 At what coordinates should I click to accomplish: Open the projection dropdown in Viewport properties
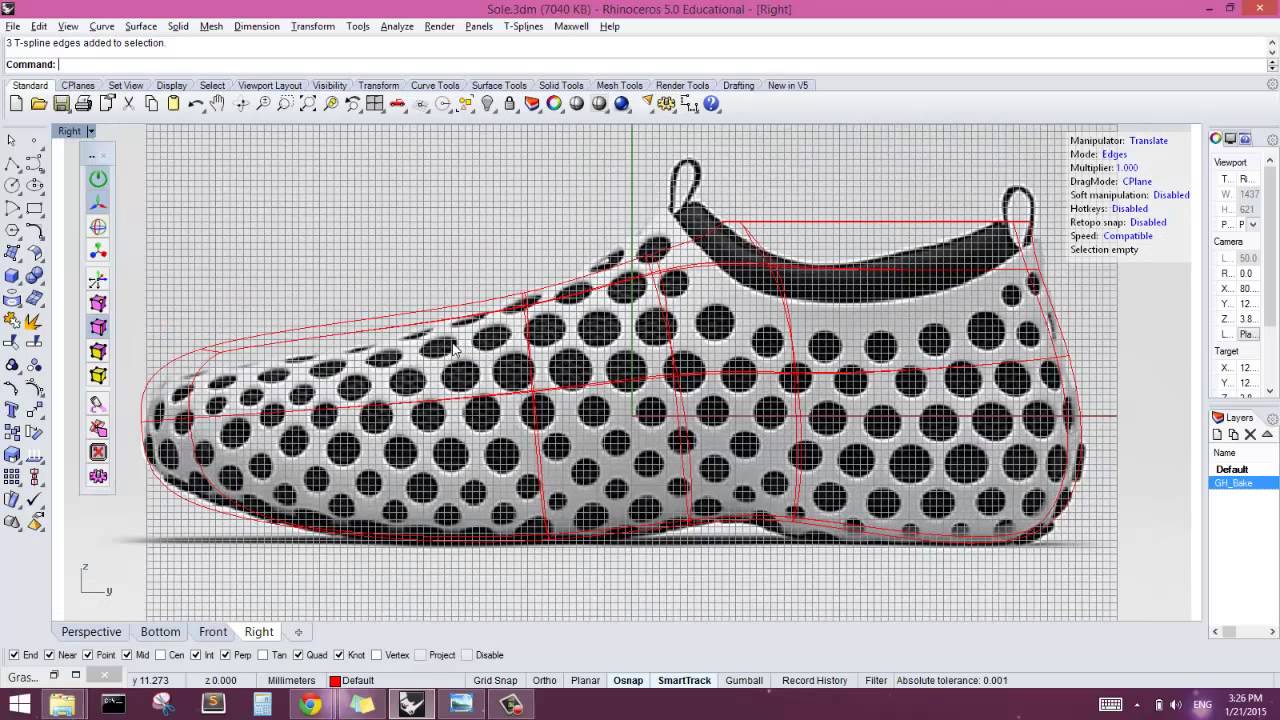[1253, 225]
